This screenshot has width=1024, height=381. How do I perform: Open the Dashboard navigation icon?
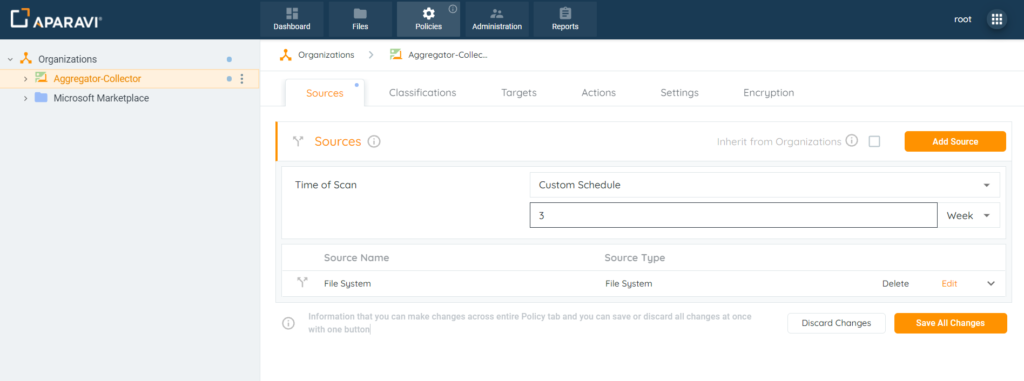292,13
